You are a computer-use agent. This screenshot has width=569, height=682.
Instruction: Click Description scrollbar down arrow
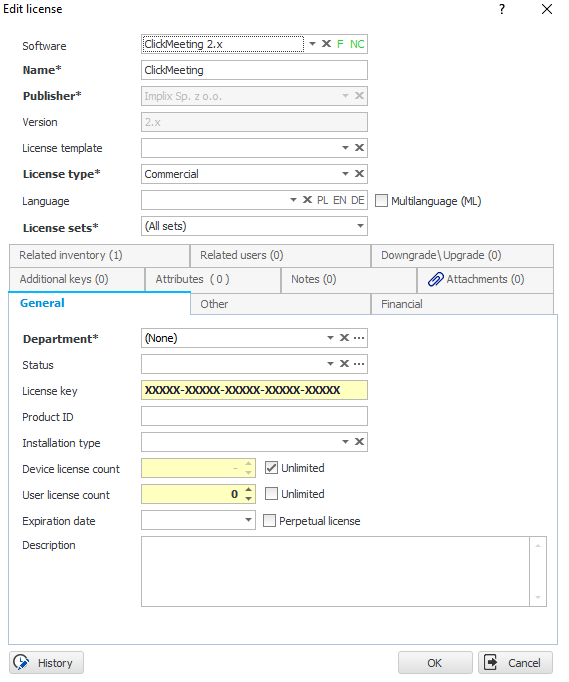tap(538, 597)
